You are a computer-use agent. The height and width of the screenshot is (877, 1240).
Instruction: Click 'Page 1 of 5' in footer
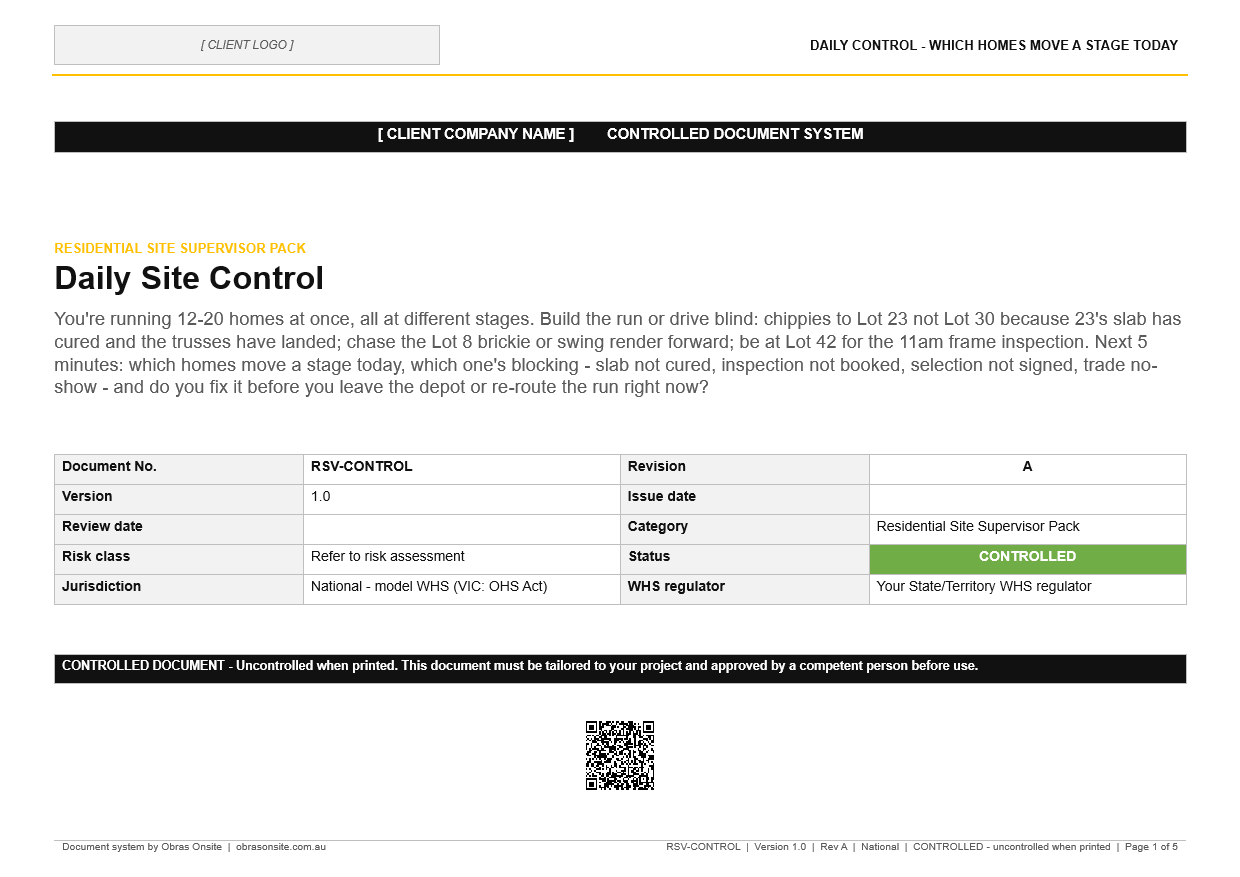pyautogui.click(x=1151, y=847)
